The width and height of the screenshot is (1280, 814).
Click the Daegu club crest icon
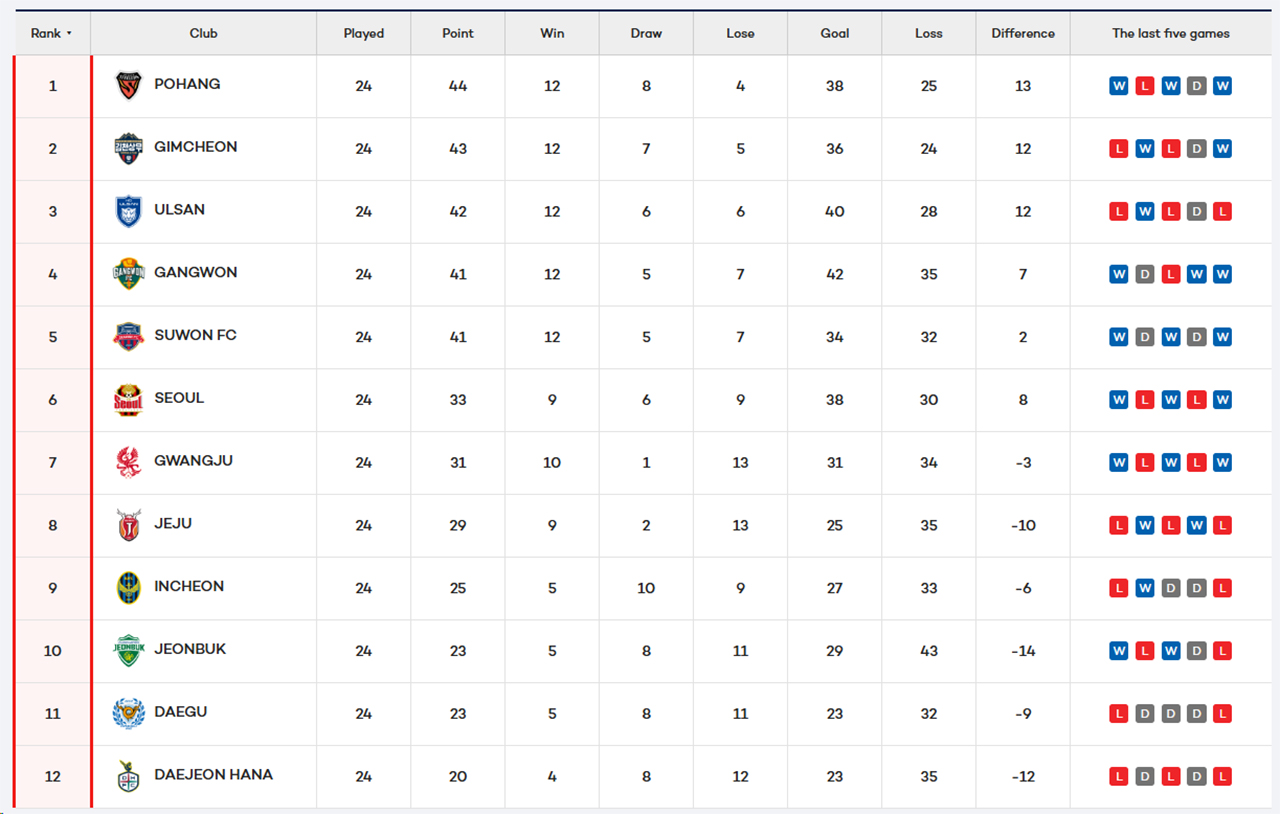pos(129,713)
